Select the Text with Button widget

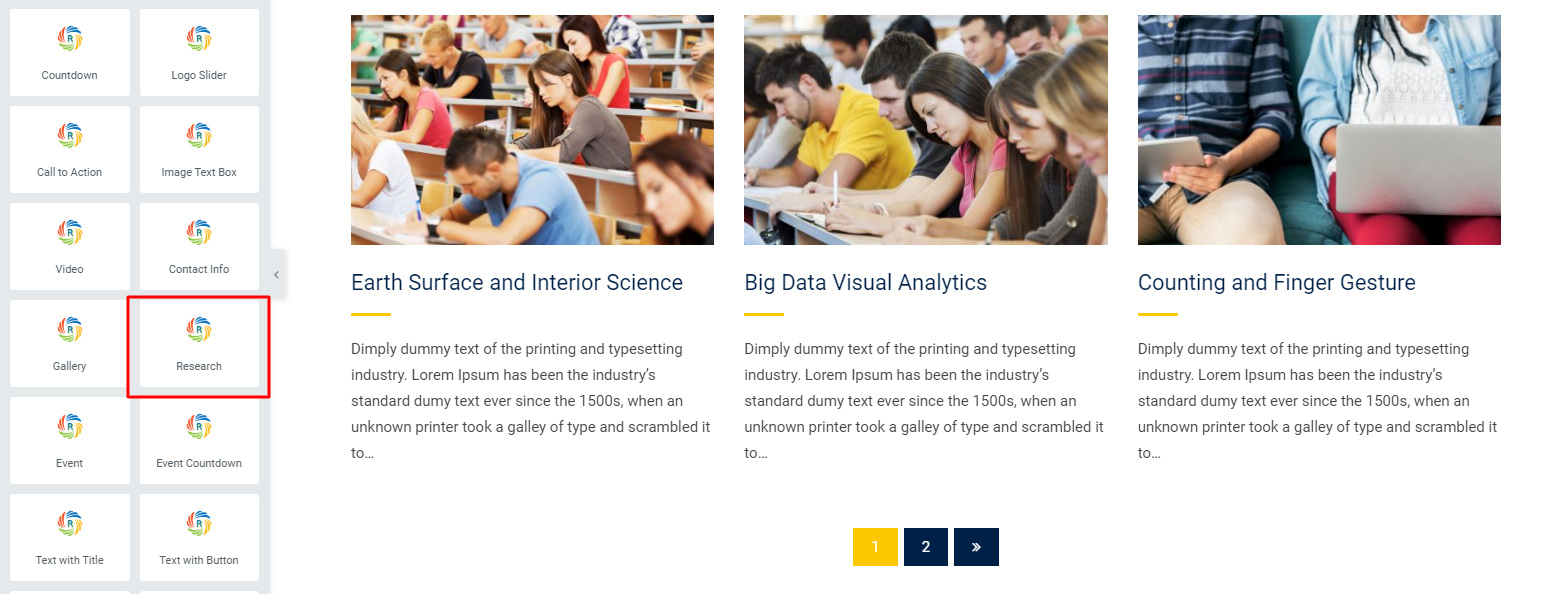click(199, 537)
